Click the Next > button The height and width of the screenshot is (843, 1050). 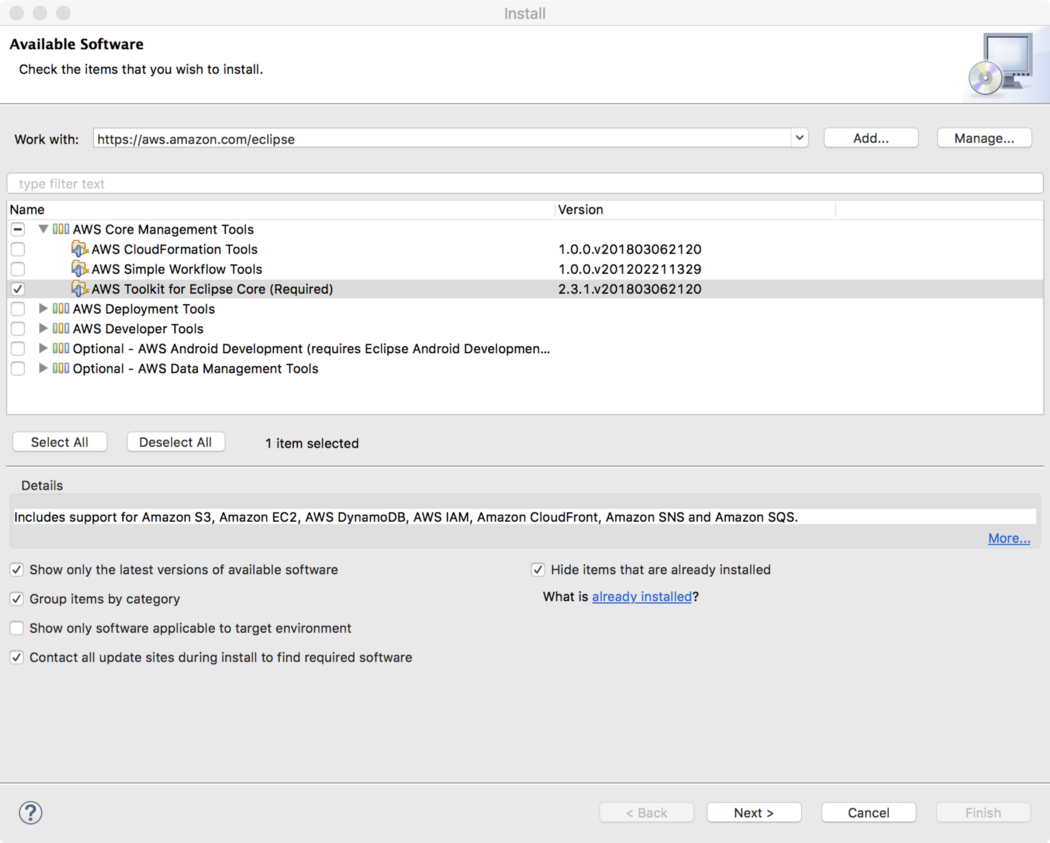point(754,813)
